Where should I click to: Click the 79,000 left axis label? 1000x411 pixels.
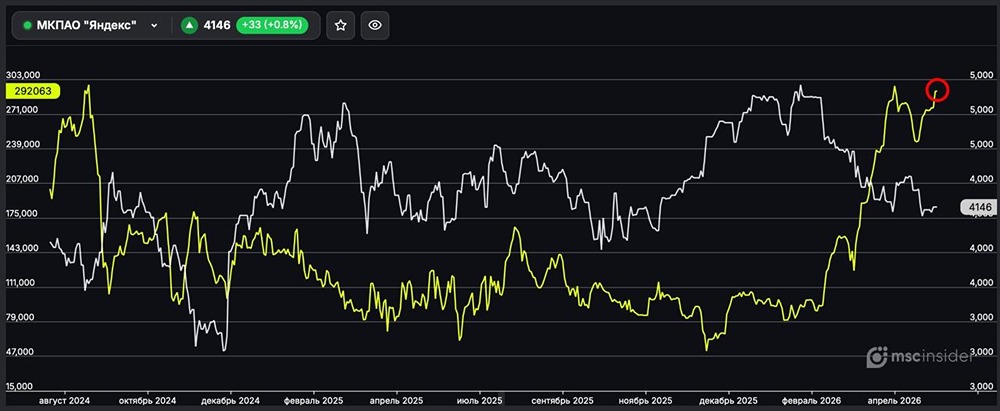[x=22, y=318]
